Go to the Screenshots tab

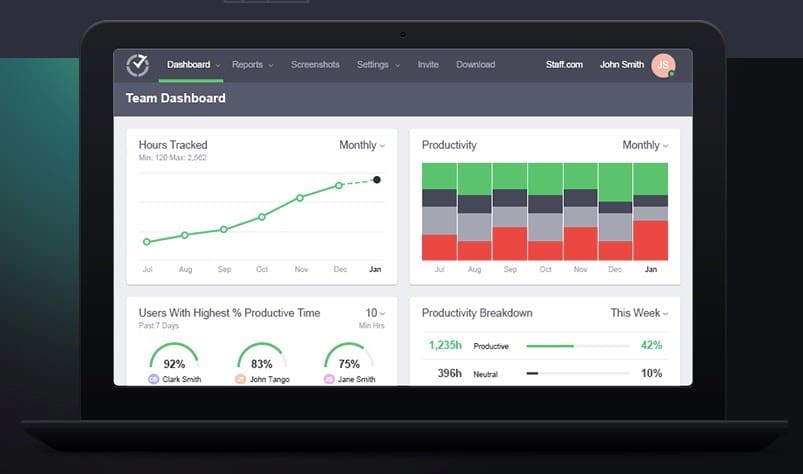click(315, 65)
